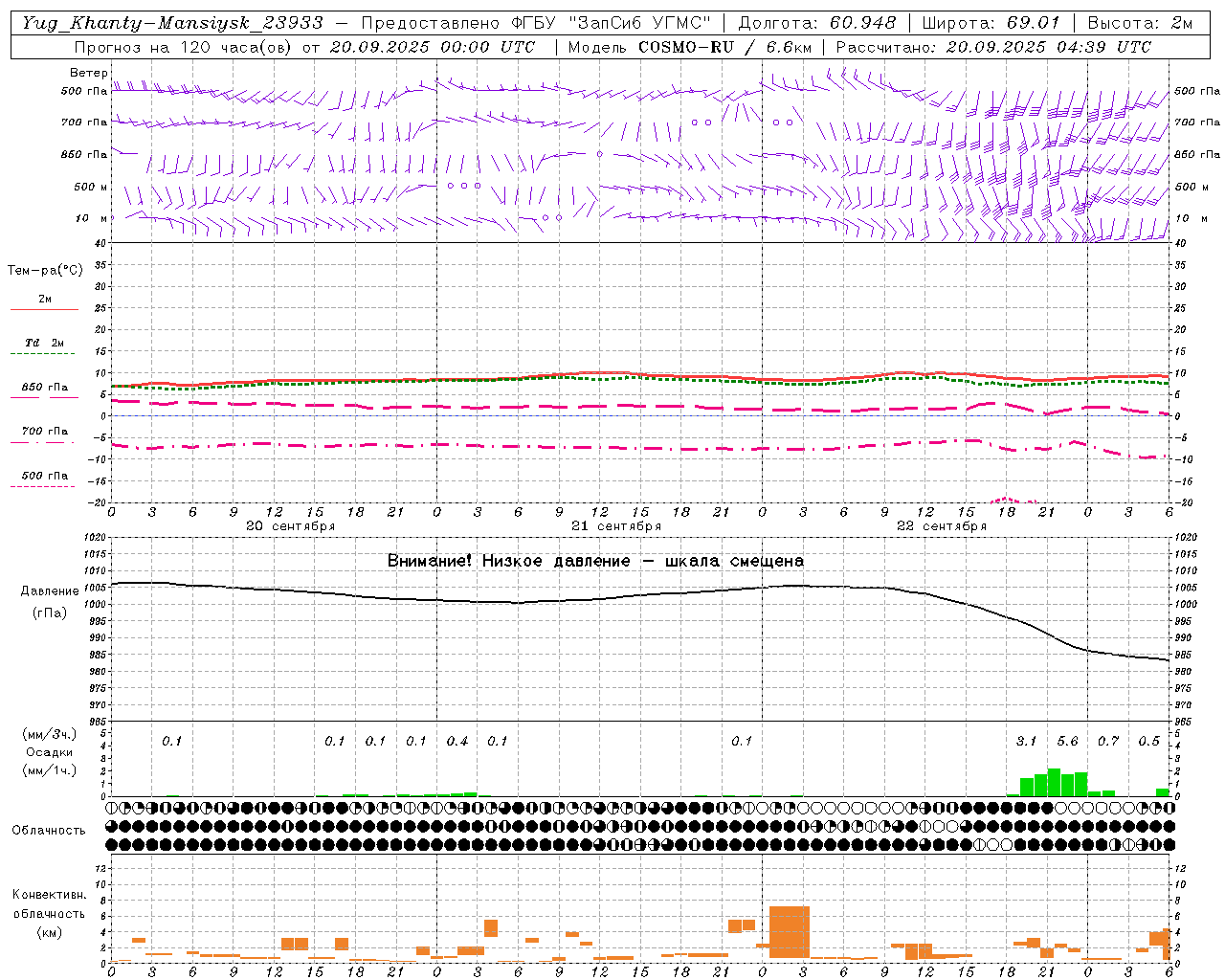Click the elevation label Высота: 2м

pos(1139,23)
